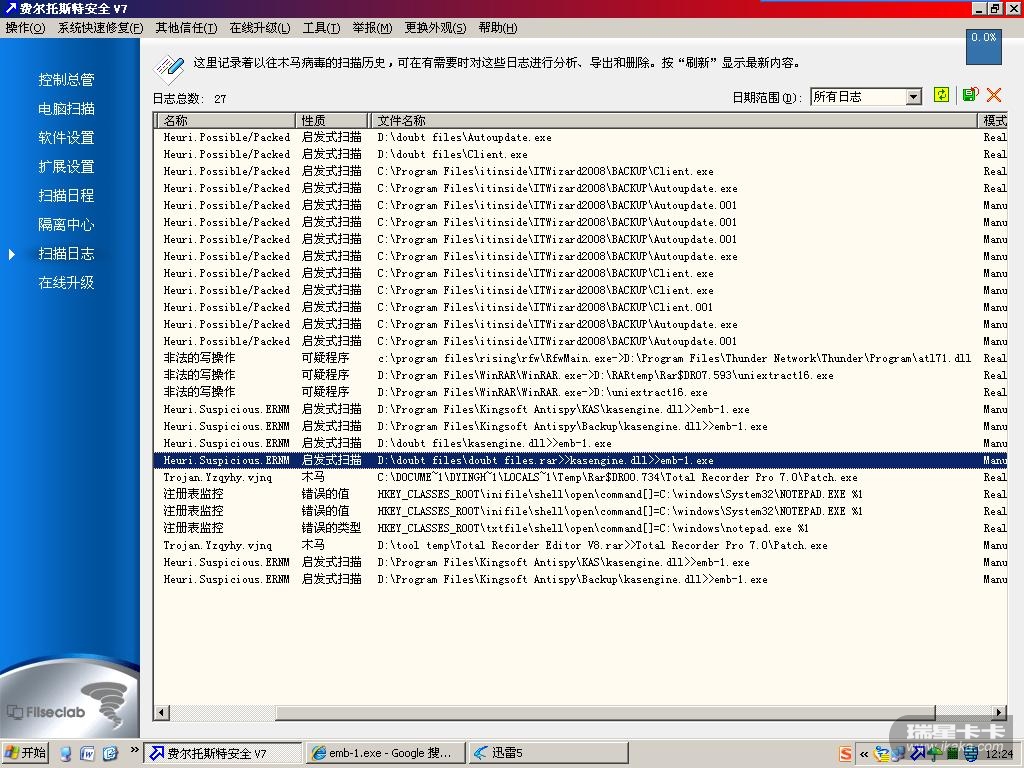Click the 0.0% progress indicator box
This screenshot has height=768, width=1024.
point(984,46)
